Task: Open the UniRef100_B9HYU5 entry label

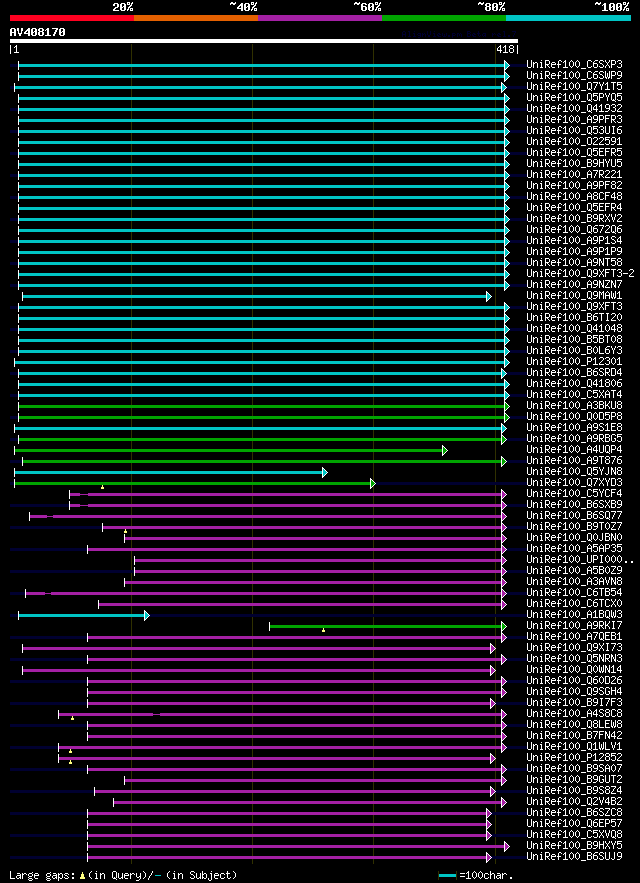Action: [x=574, y=163]
